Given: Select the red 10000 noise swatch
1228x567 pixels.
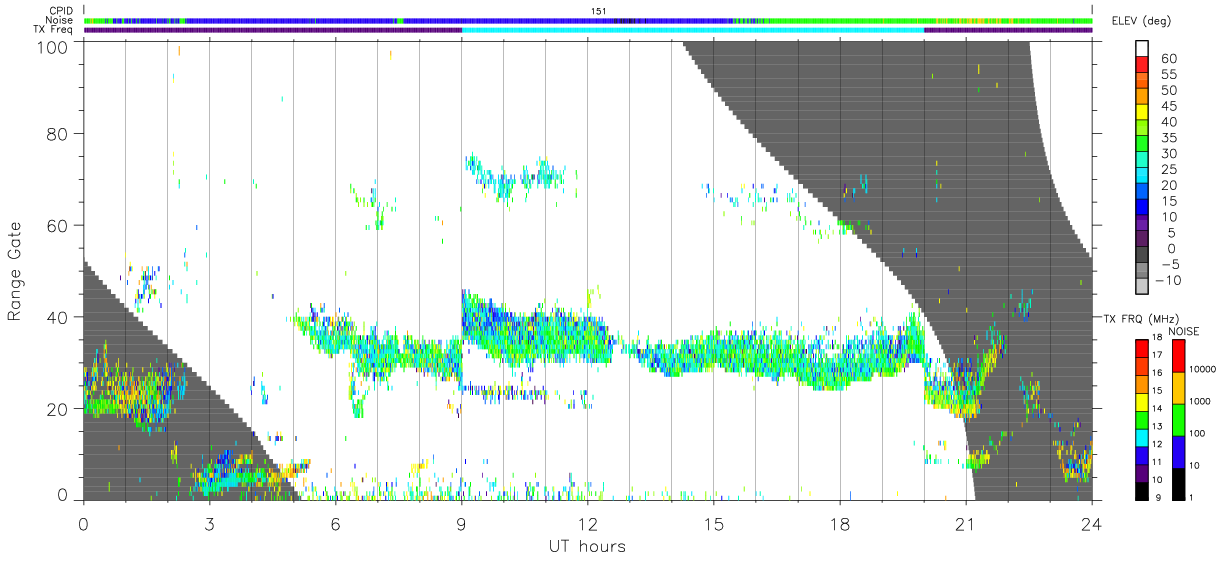Looking at the screenshot, I should coord(1177,355).
